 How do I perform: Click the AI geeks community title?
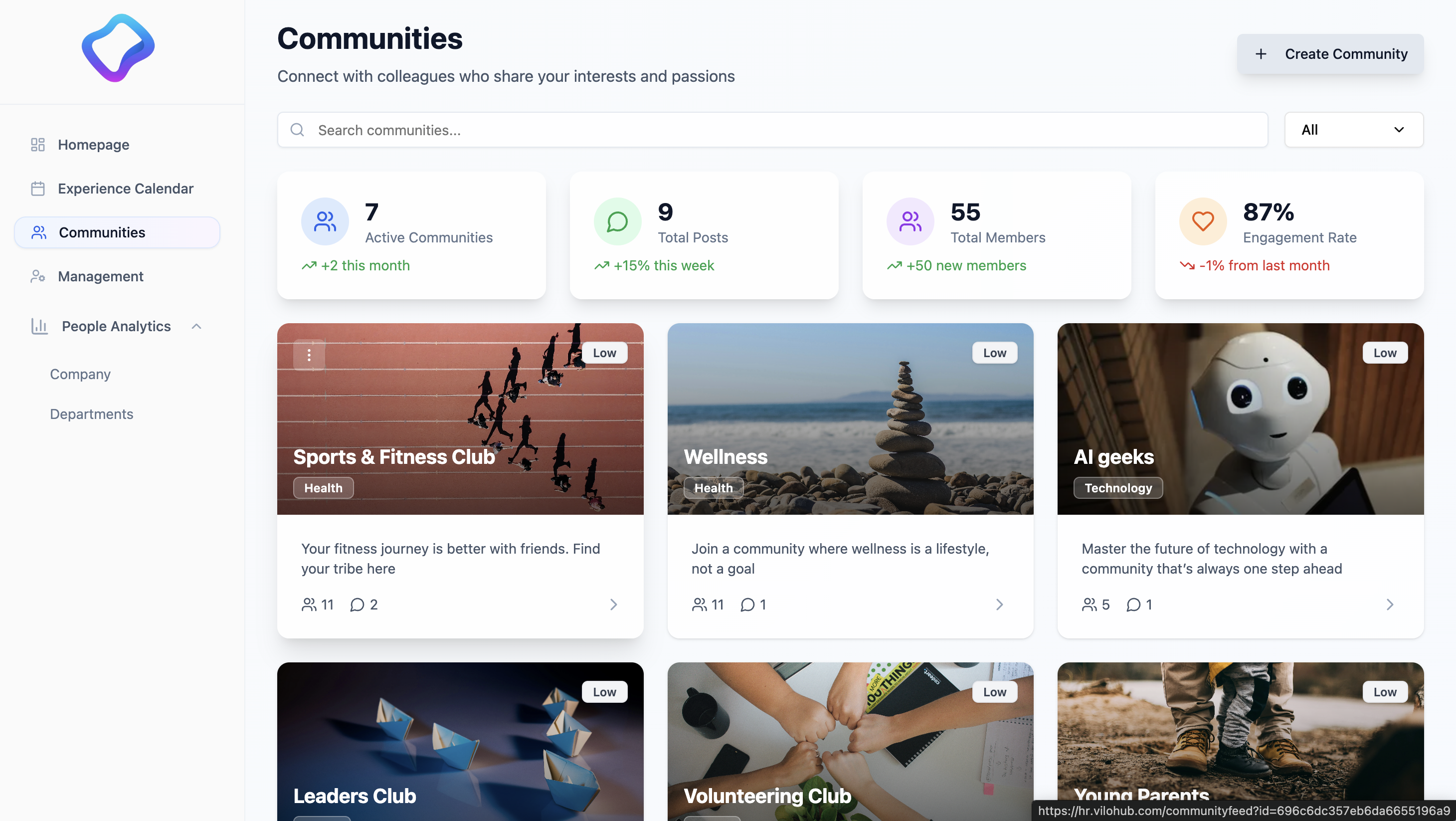pos(1113,456)
